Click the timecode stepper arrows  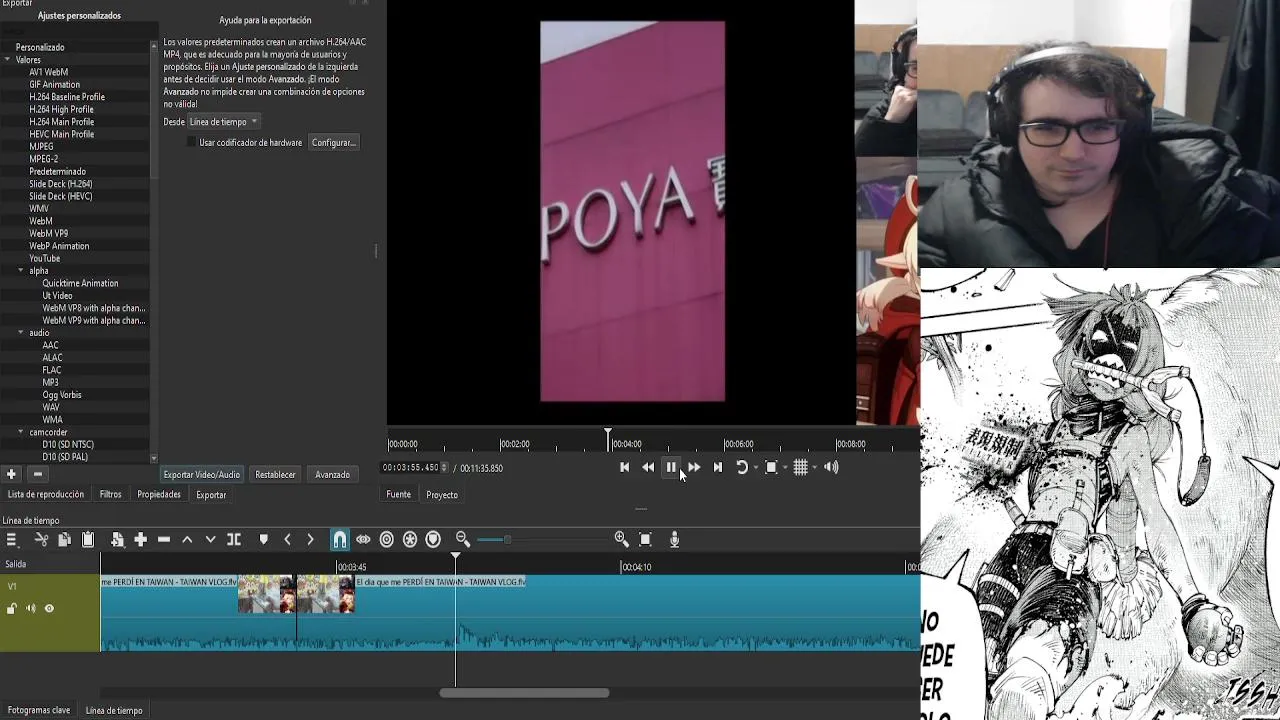[x=444, y=468]
